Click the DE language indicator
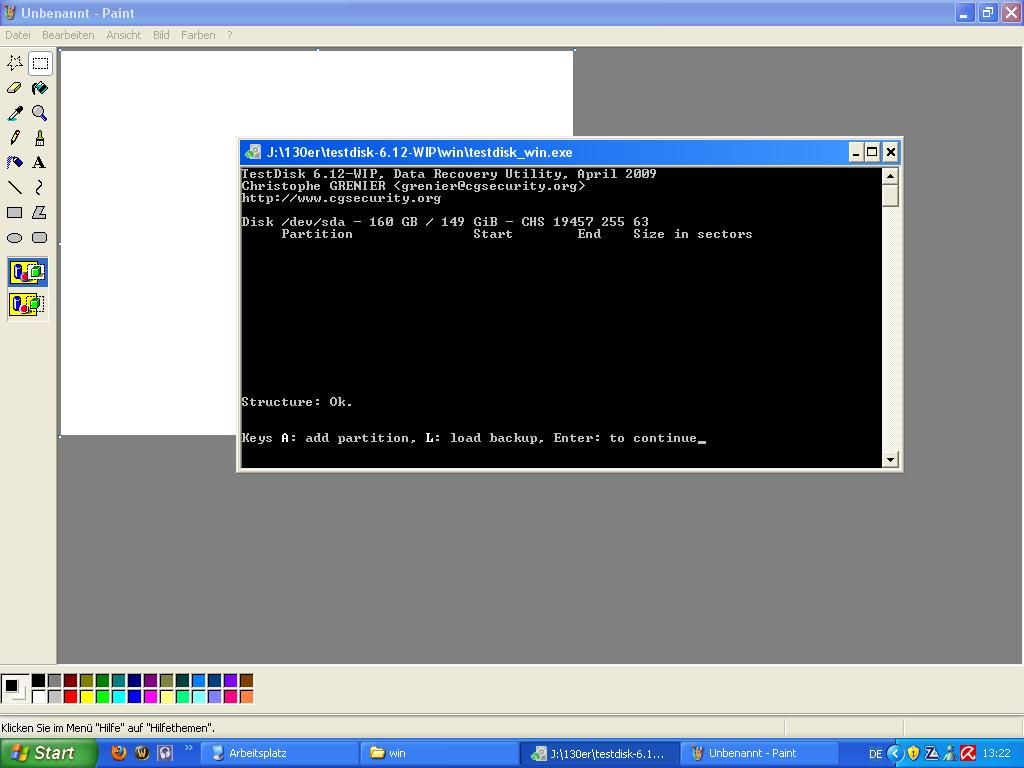Viewport: 1024px width, 768px height. 875,754
